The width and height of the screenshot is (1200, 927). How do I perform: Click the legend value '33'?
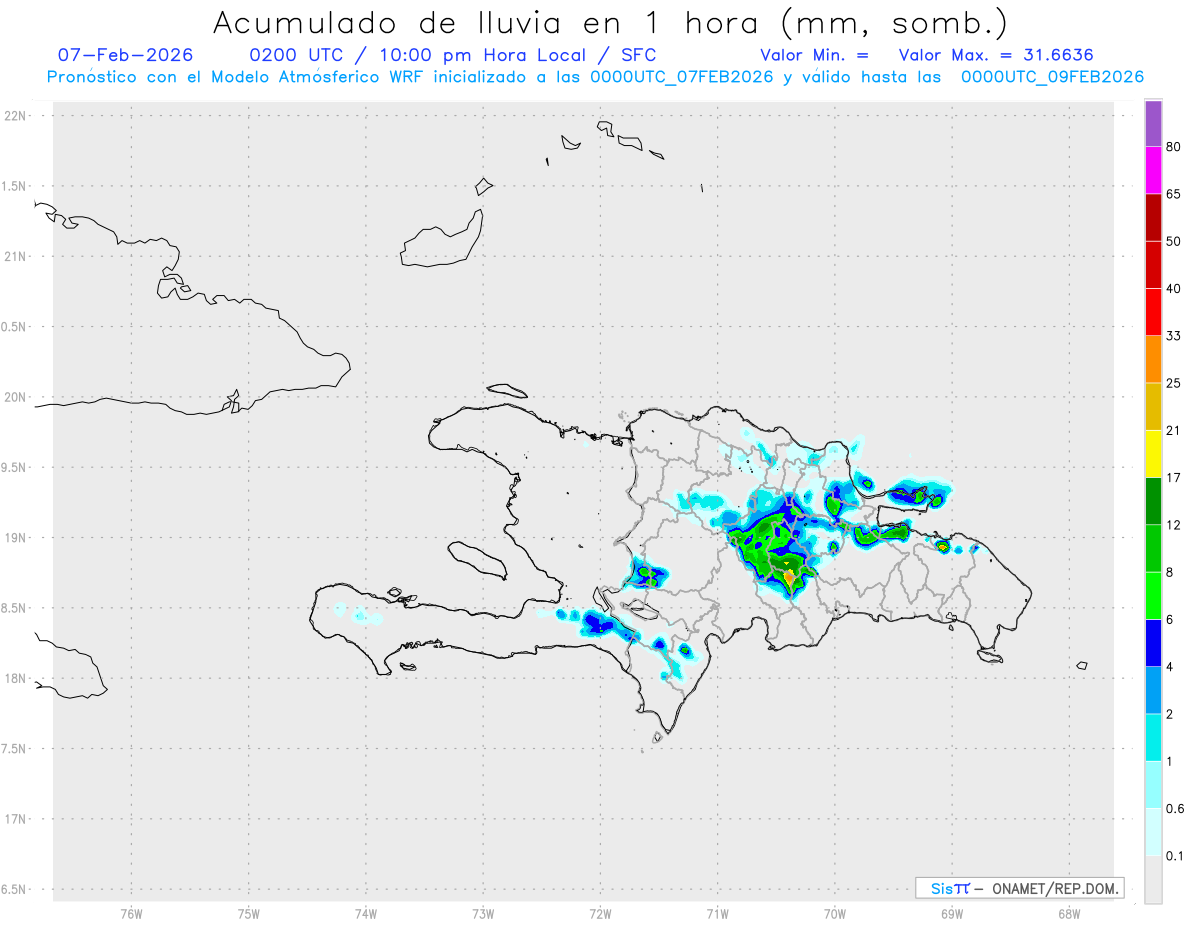coord(1174,336)
